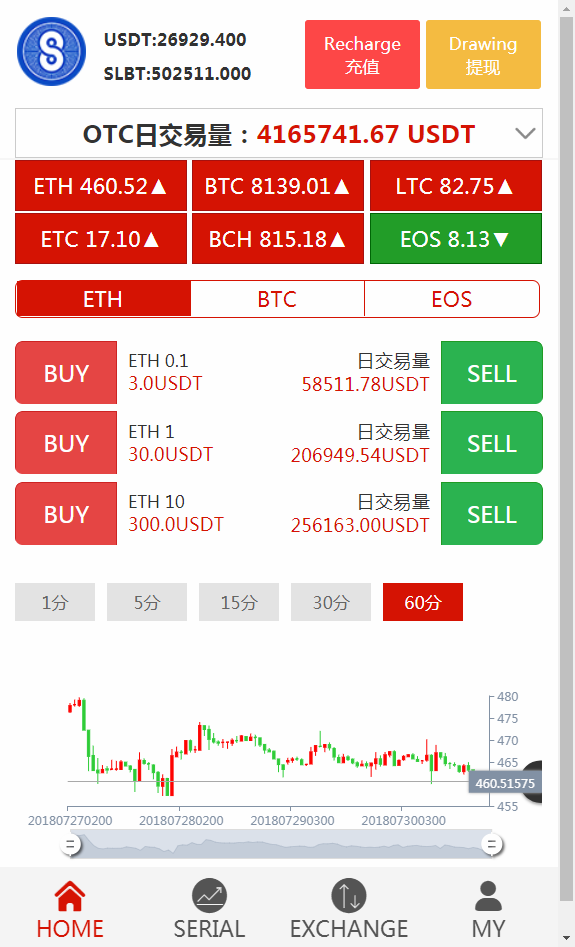Open MY profile person icon
Viewport: 575px width, 947px height.
[488, 896]
